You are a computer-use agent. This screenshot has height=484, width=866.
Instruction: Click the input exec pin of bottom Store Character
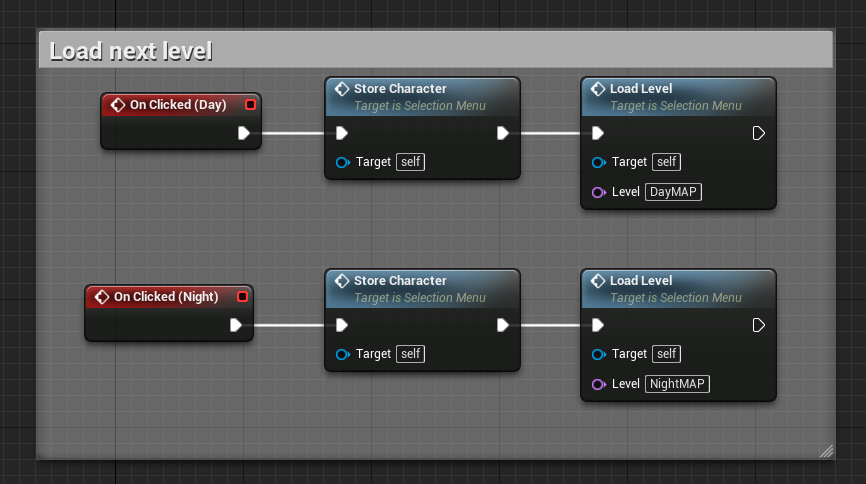click(x=342, y=325)
